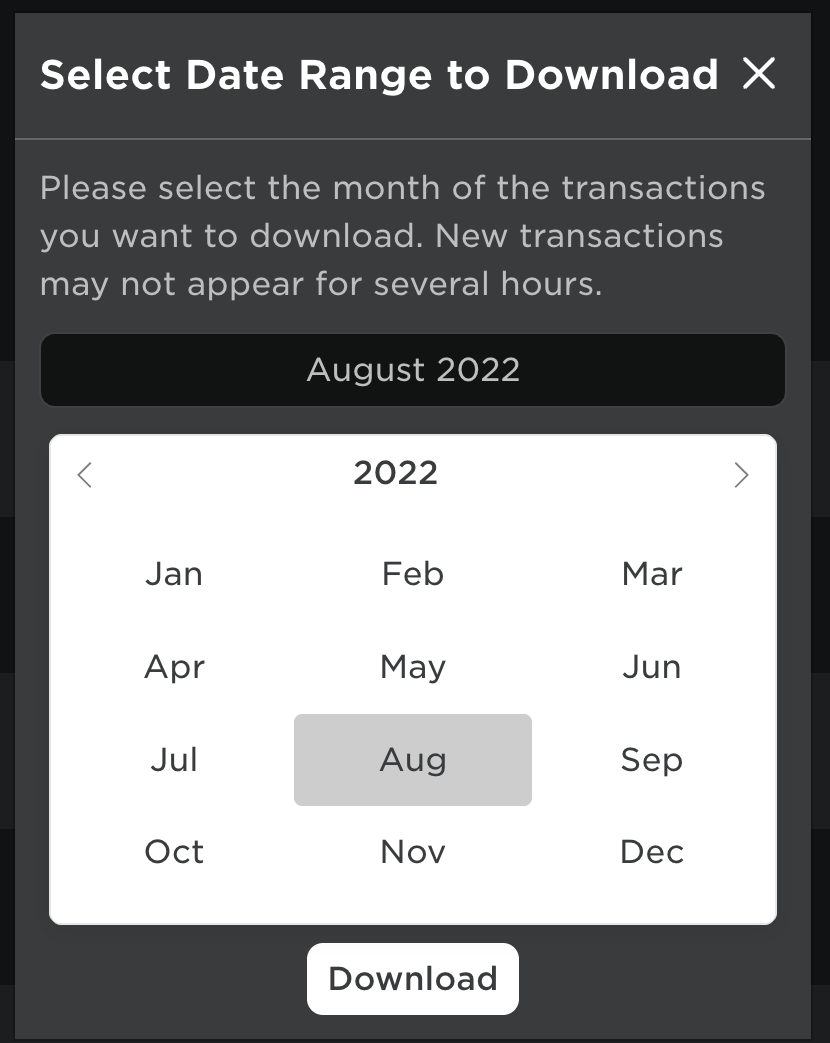Choose Oct from the month grid

click(x=174, y=852)
